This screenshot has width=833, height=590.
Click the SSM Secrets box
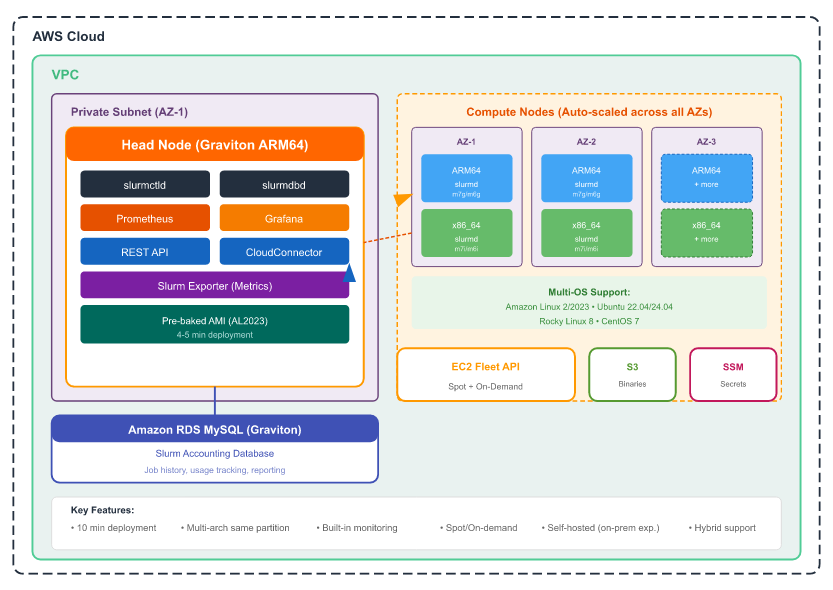tap(733, 374)
